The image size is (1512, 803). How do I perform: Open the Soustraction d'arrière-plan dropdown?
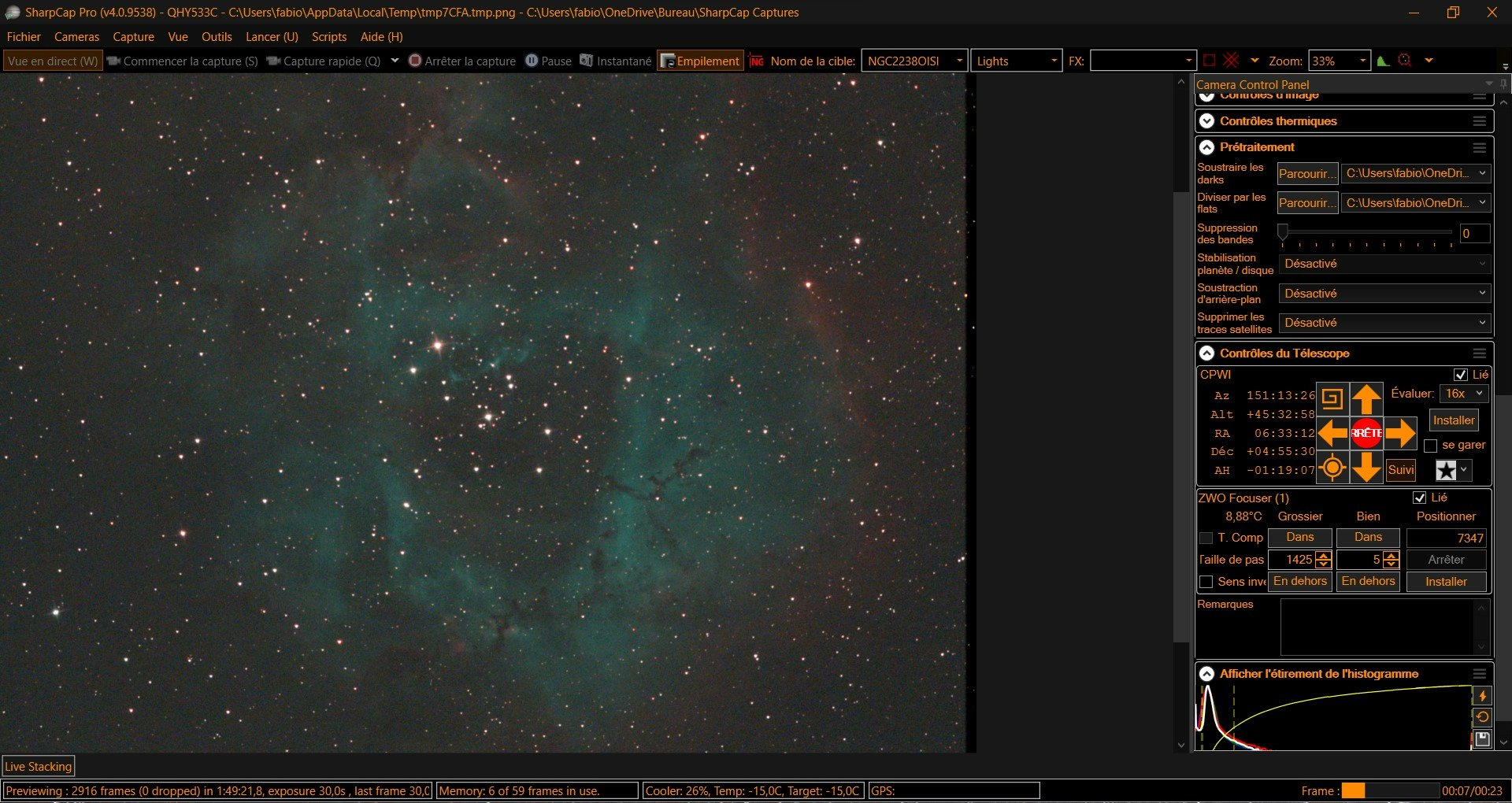(x=1384, y=294)
